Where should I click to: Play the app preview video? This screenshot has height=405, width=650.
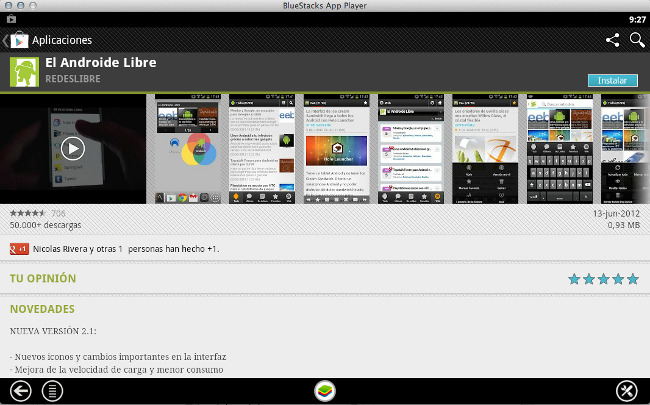72,148
